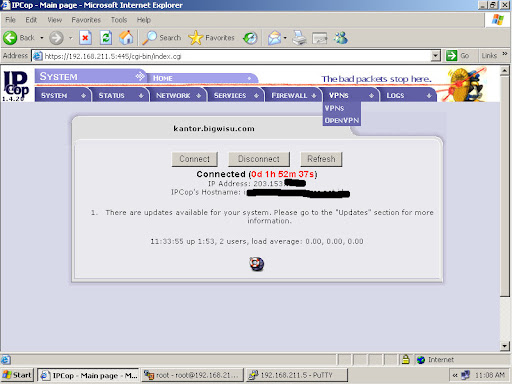Switch to PuTTY taskbar window
This screenshot has height=384, width=512.
[297, 375]
